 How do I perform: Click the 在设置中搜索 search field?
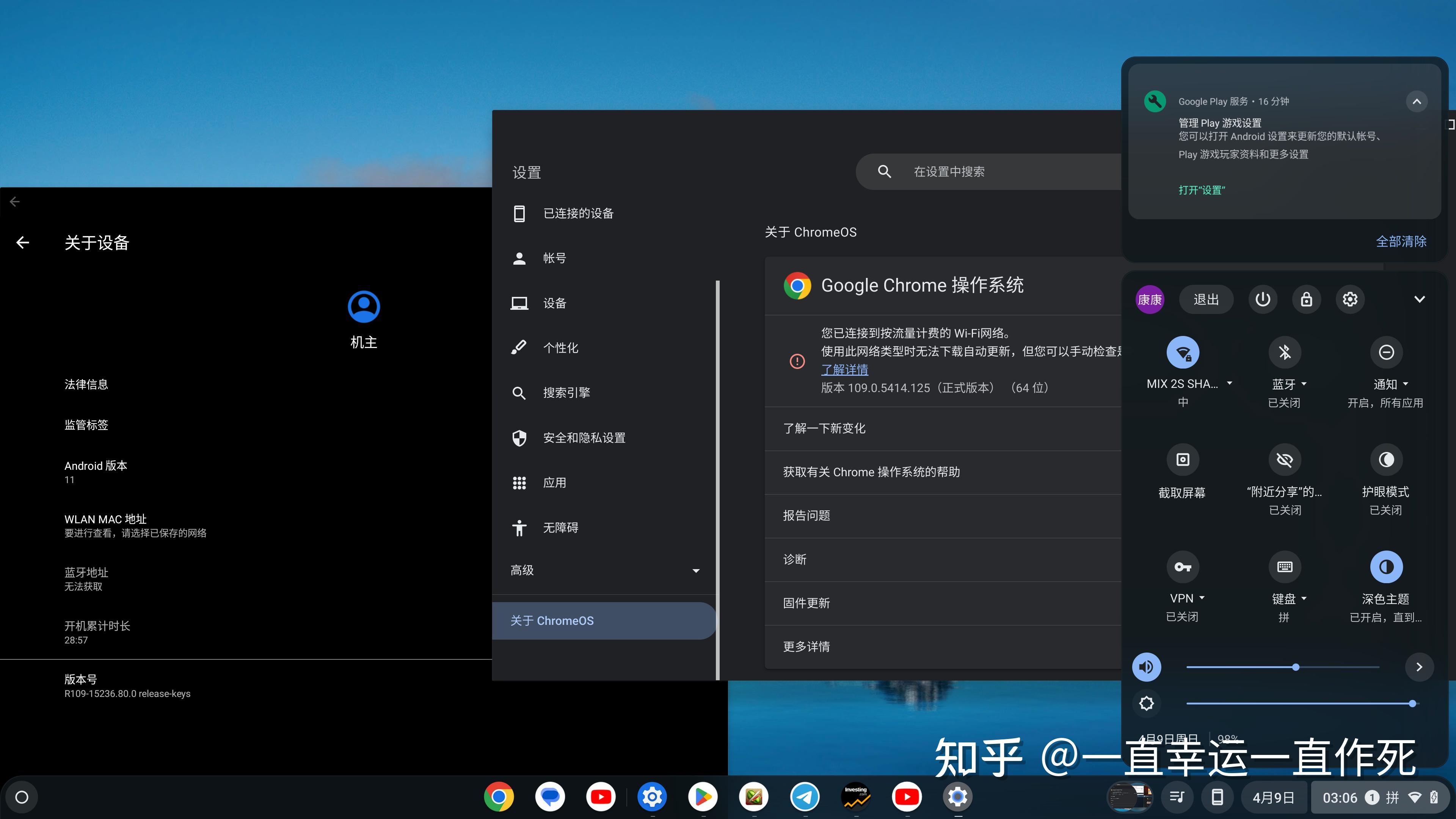click(989, 171)
